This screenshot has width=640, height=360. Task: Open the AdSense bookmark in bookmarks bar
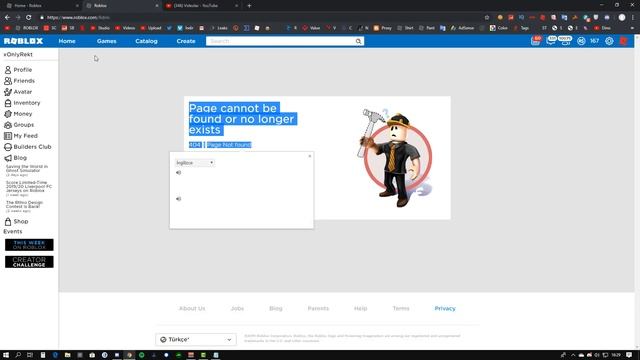(x=462, y=28)
